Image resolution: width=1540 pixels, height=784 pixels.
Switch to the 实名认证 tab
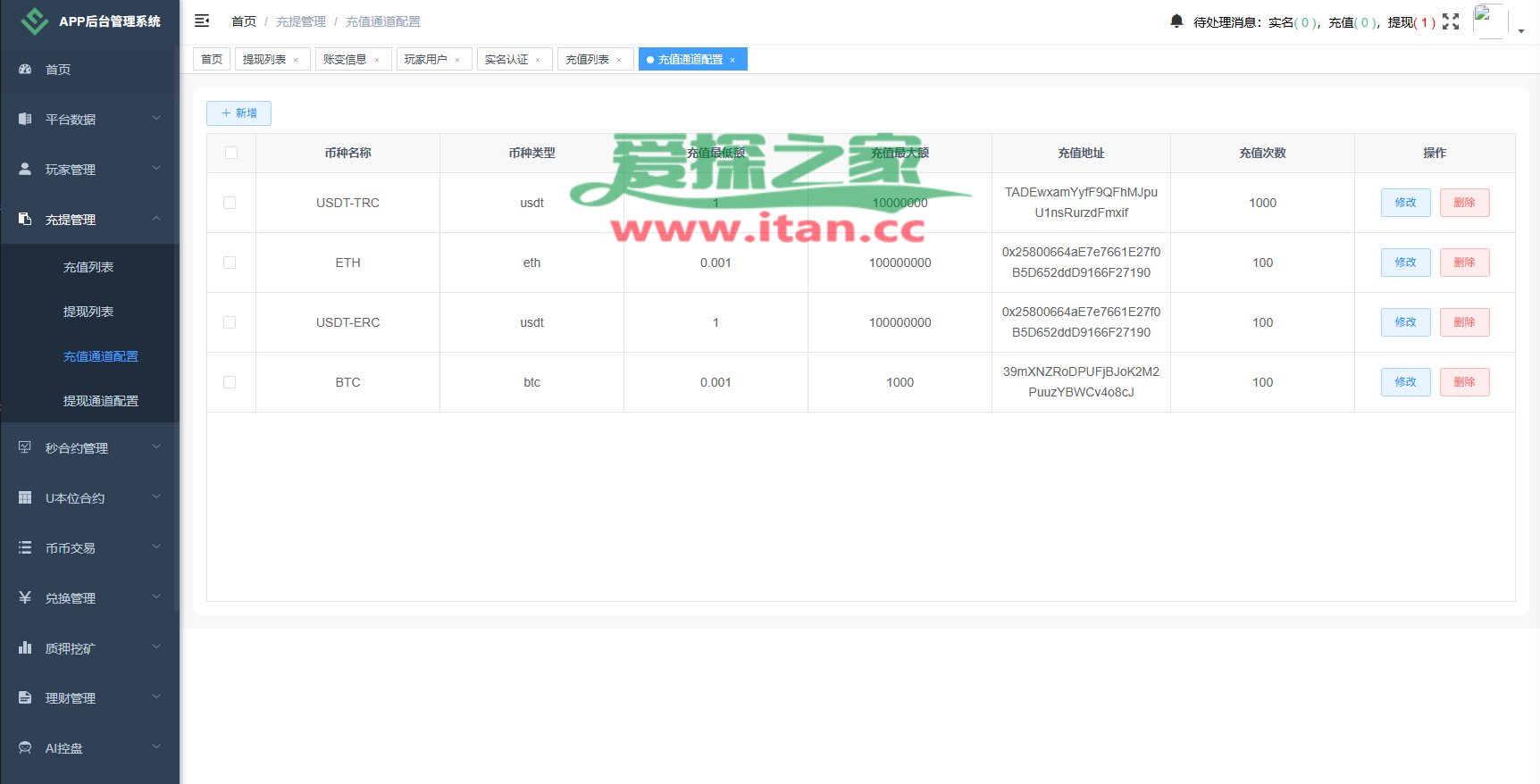point(506,60)
